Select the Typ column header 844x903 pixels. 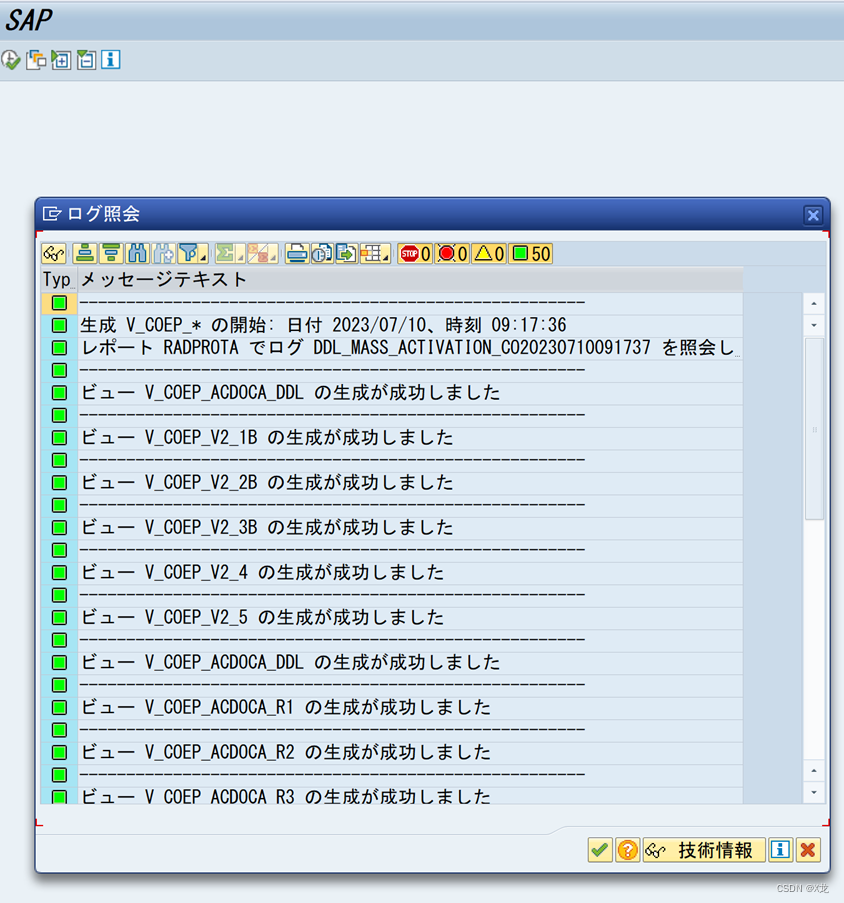pyautogui.click(x=55, y=280)
